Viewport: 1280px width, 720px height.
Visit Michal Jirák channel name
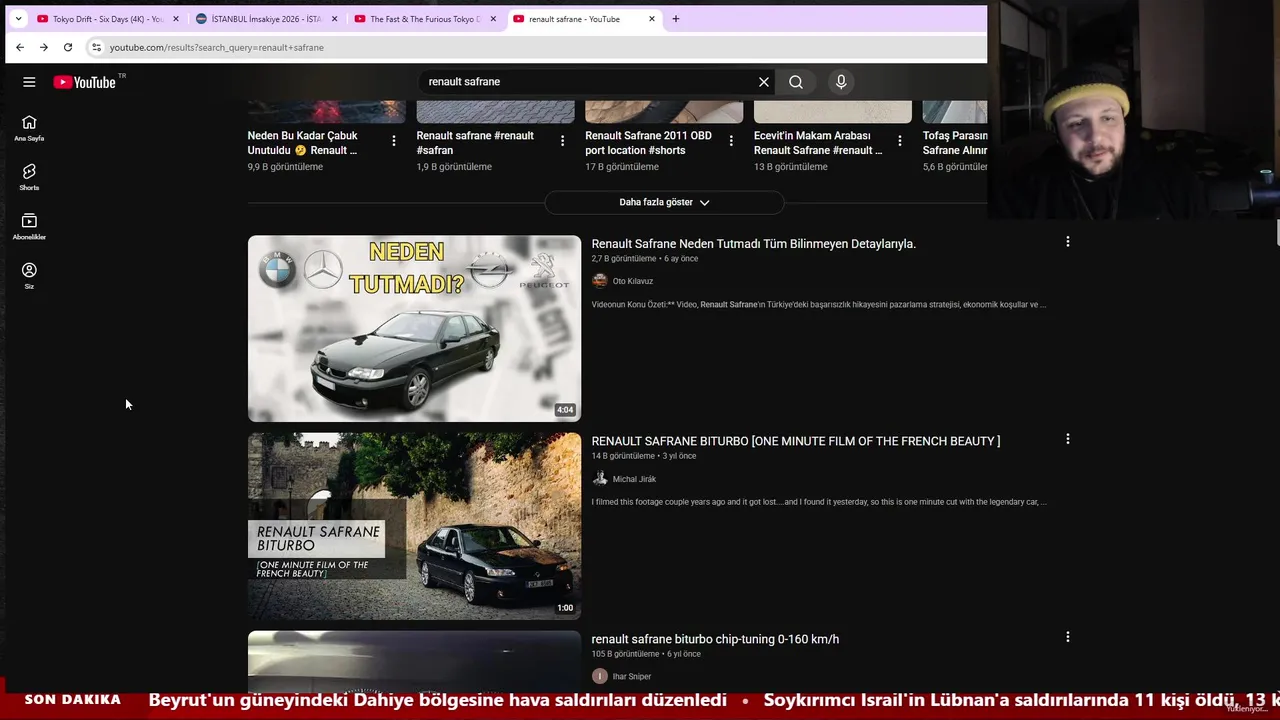634,479
